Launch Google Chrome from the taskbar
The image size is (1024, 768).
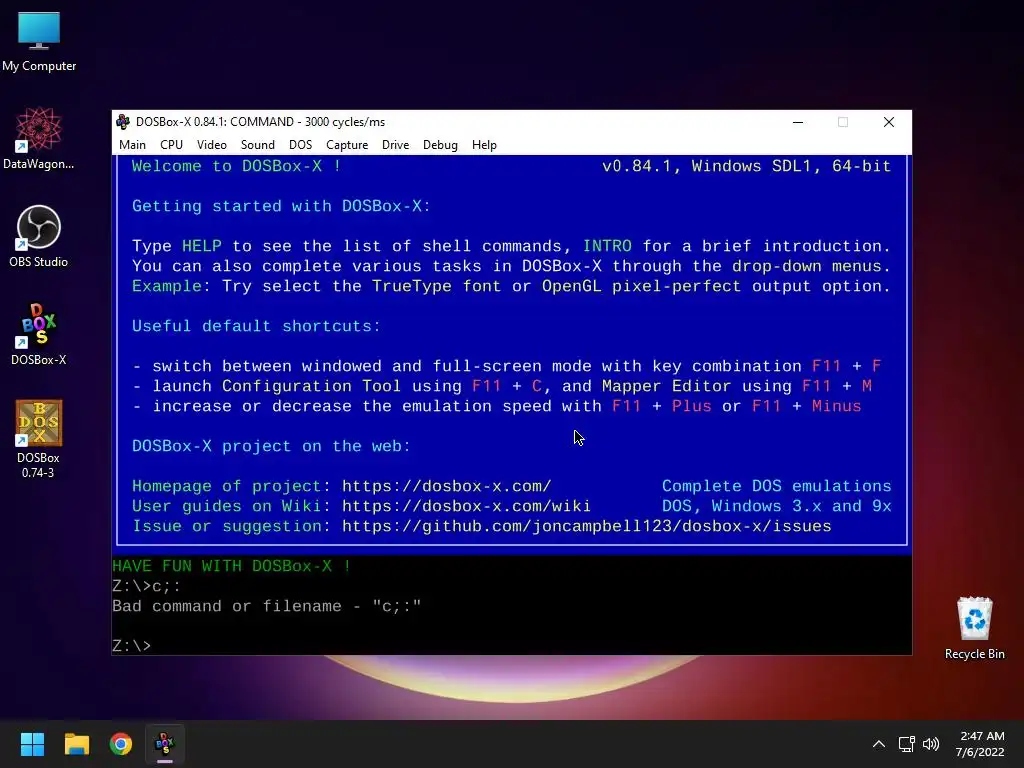121,744
